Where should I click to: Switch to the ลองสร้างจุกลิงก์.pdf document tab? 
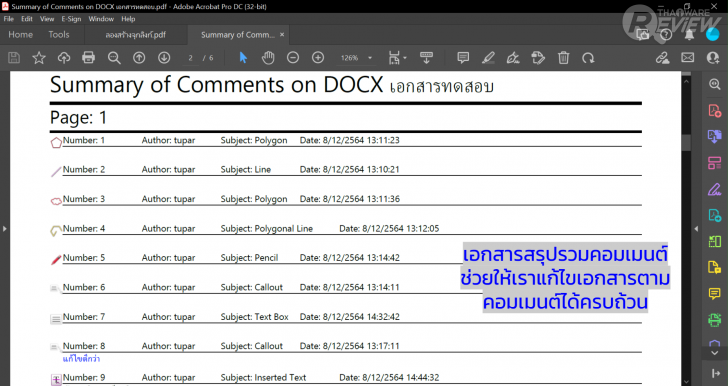pos(136,35)
